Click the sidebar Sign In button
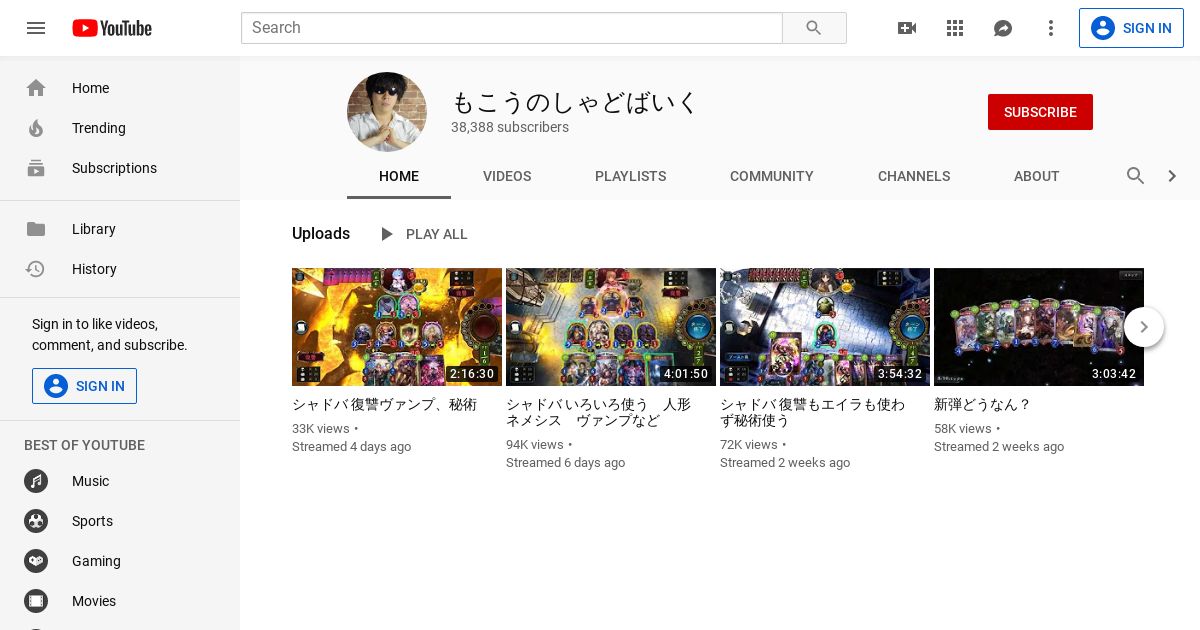The height and width of the screenshot is (630, 1200). tap(84, 386)
